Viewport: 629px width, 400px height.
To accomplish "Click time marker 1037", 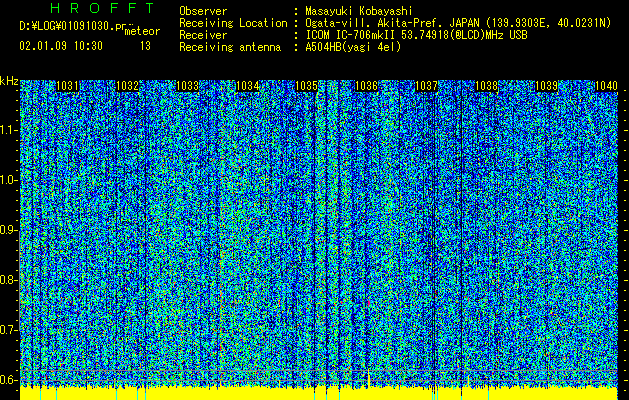I will (x=426, y=85).
